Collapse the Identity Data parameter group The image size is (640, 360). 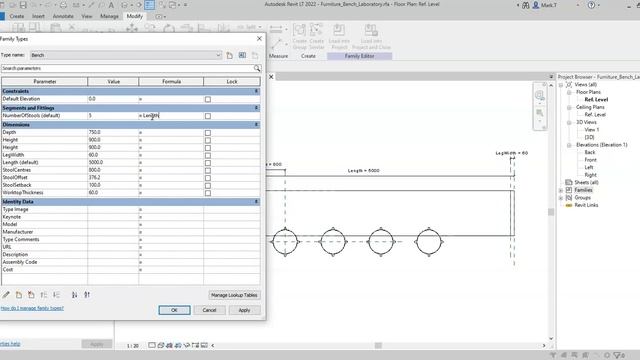[x=256, y=202]
